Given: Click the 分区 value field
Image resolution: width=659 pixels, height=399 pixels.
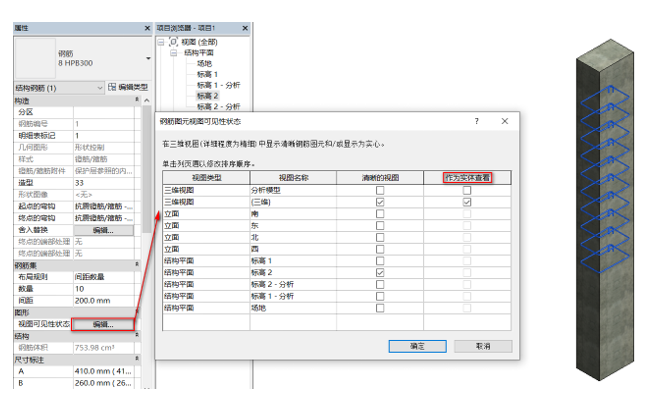Looking at the screenshot, I should [x=104, y=112].
